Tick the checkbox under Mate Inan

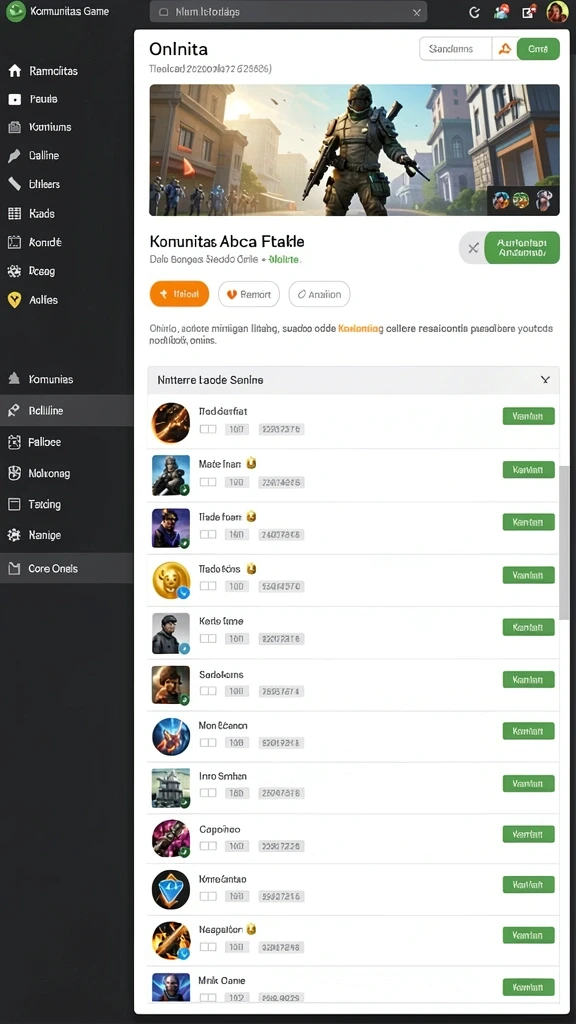208,482
